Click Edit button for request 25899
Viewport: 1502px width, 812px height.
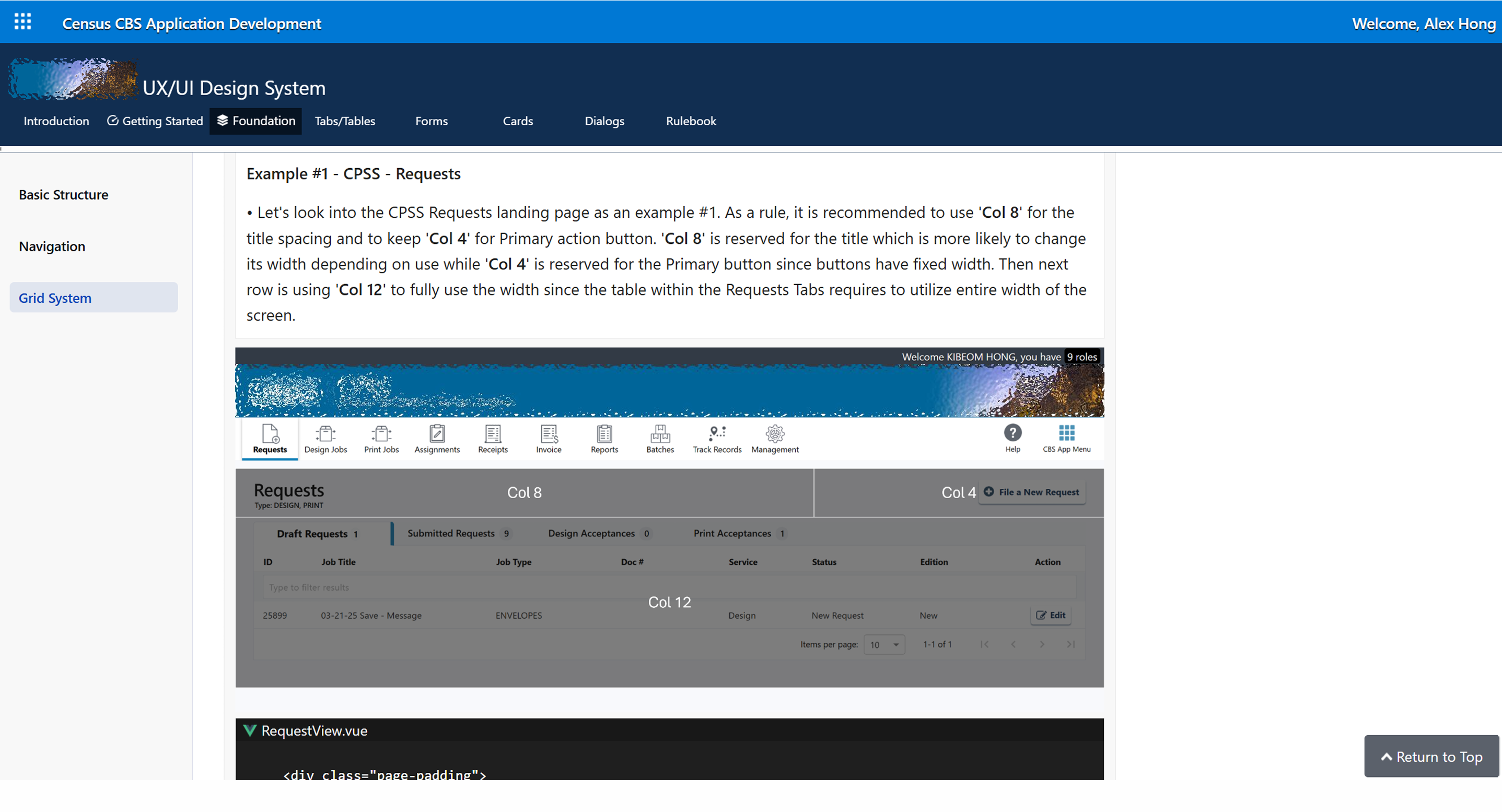coord(1051,615)
